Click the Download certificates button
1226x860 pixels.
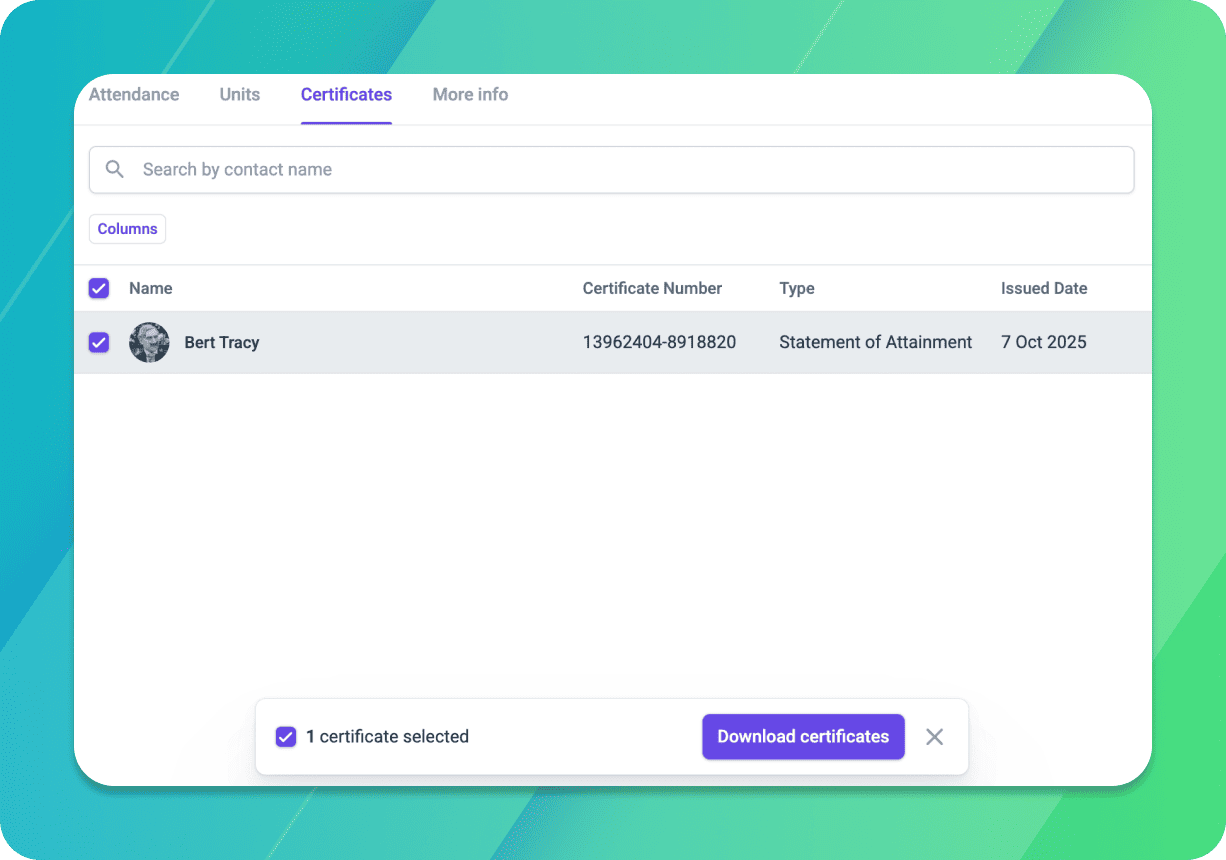(x=803, y=737)
